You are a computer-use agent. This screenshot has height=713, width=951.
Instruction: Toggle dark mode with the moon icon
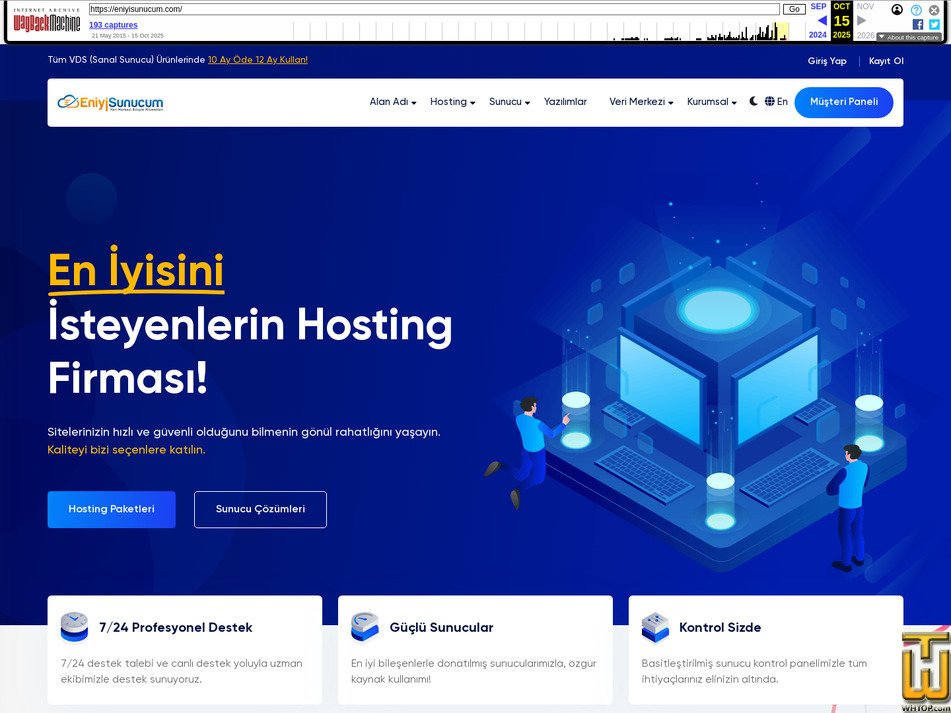click(x=753, y=101)
